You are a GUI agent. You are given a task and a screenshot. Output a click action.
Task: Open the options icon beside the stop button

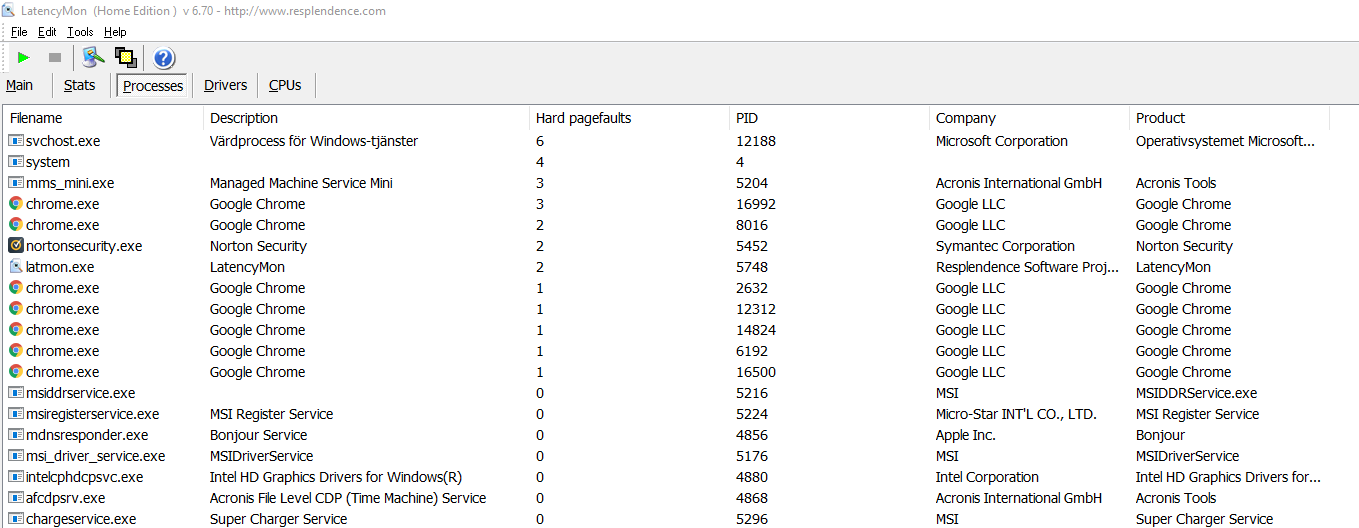tap(94, 58)
